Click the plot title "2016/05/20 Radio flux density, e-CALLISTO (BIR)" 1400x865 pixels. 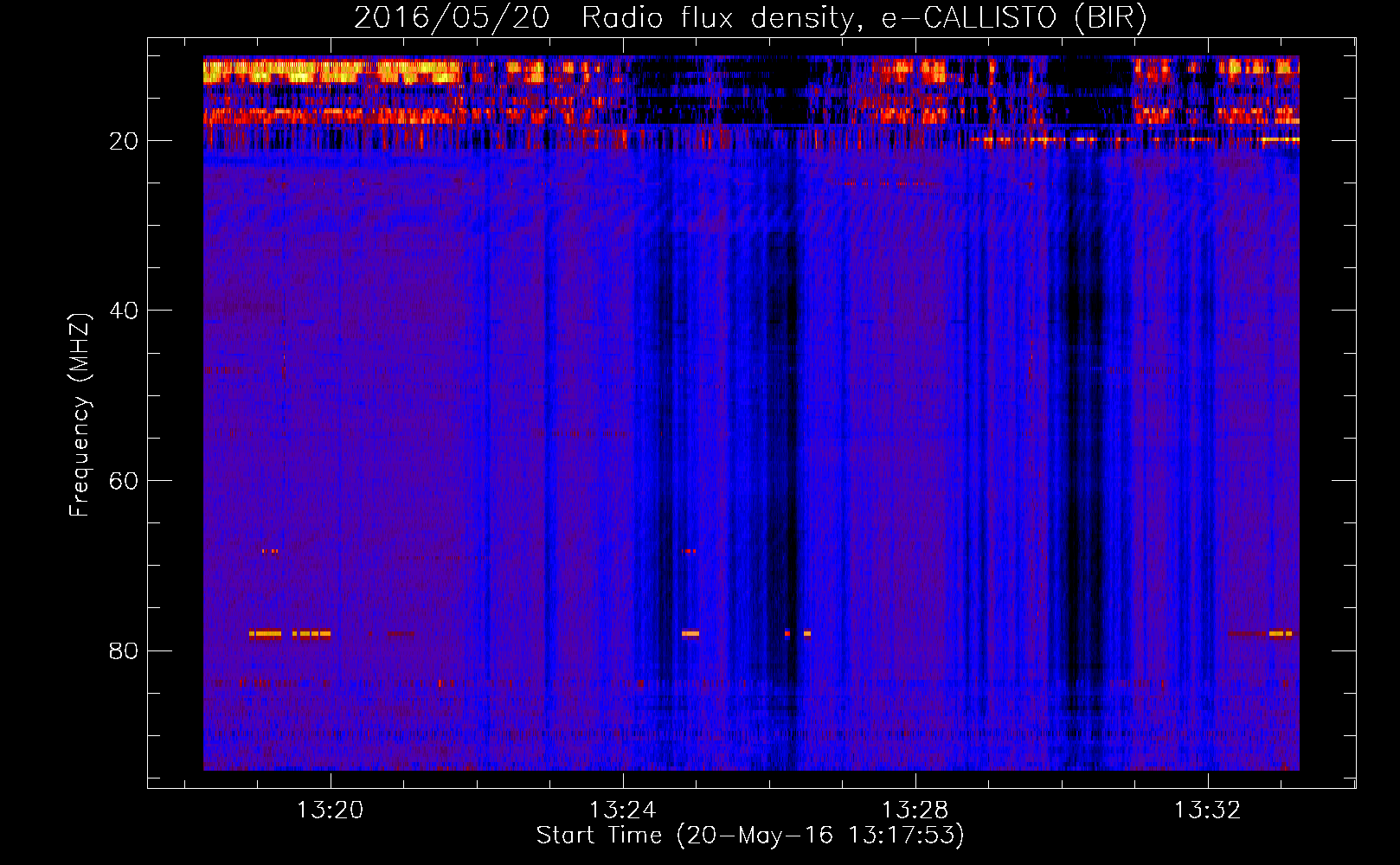tap(750, 17)
